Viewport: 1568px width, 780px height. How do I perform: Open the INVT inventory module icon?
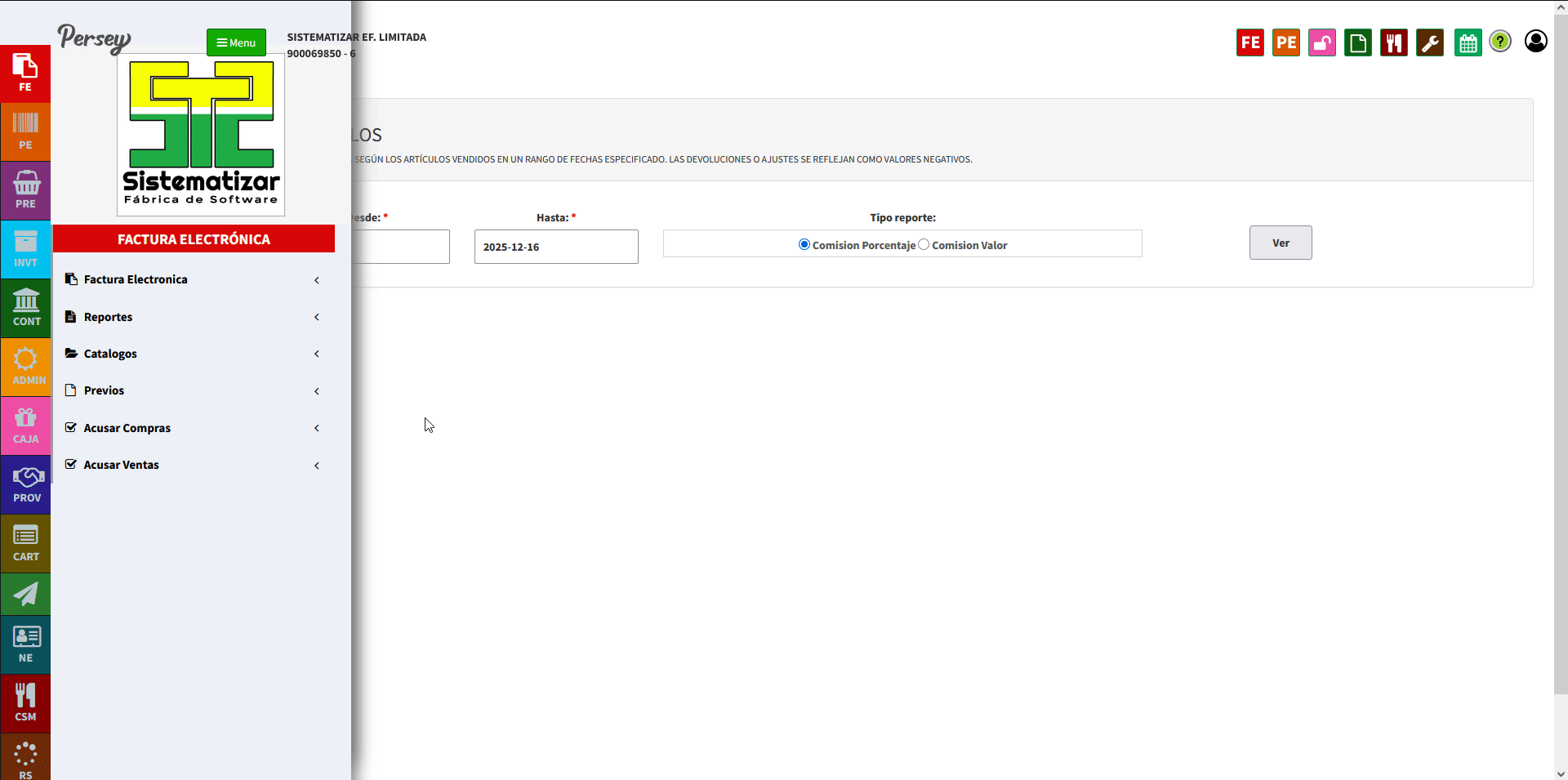pos(25,249)
